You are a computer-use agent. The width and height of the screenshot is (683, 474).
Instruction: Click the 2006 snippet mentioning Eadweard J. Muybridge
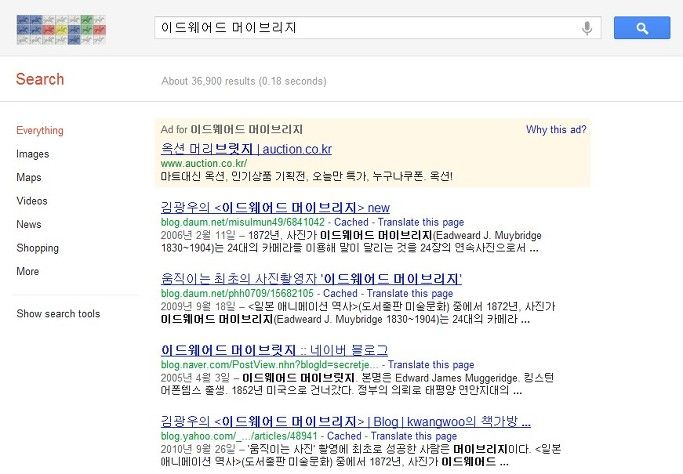coord(351,242)
